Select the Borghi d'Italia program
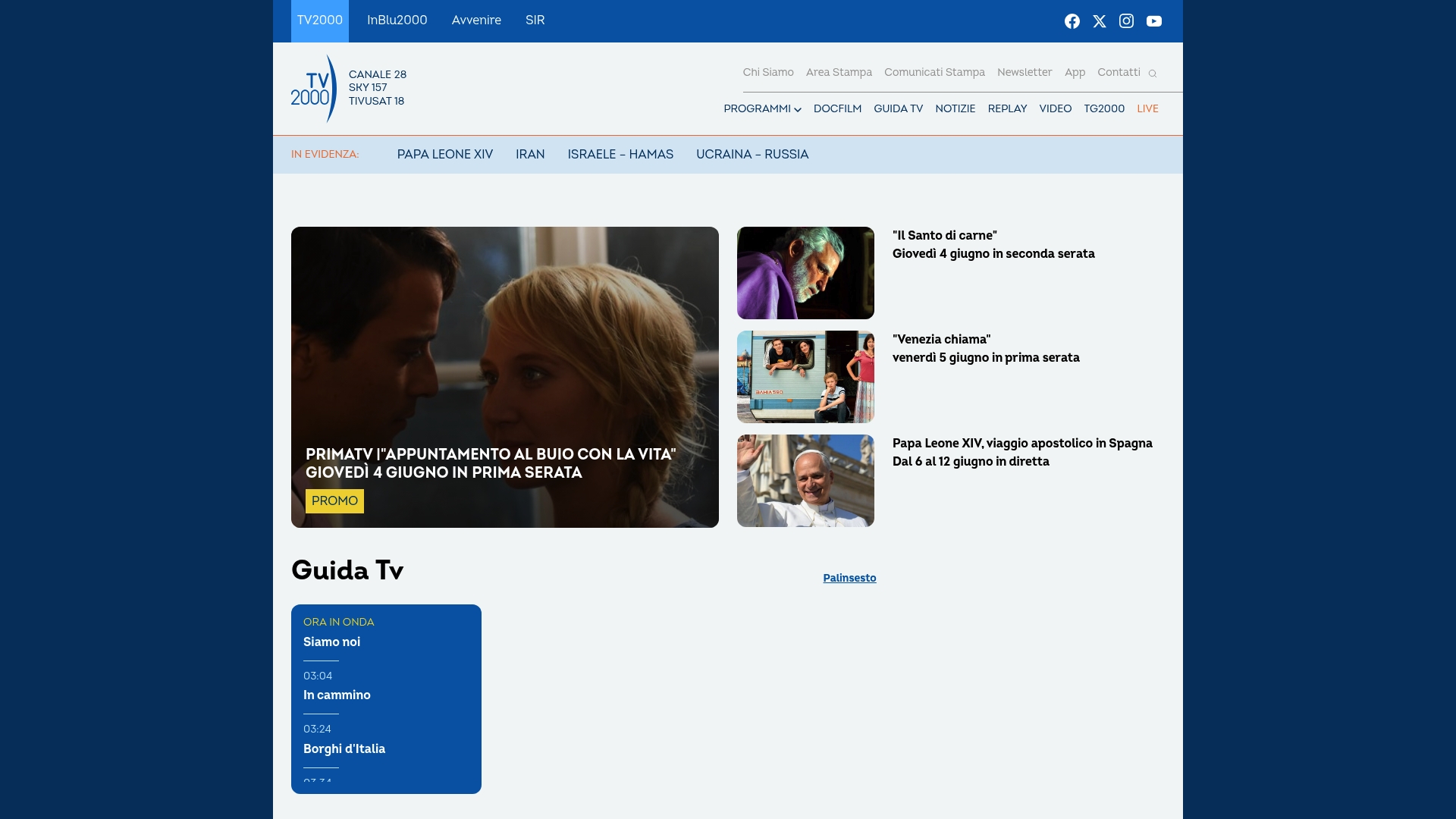 tap(344, 749)
